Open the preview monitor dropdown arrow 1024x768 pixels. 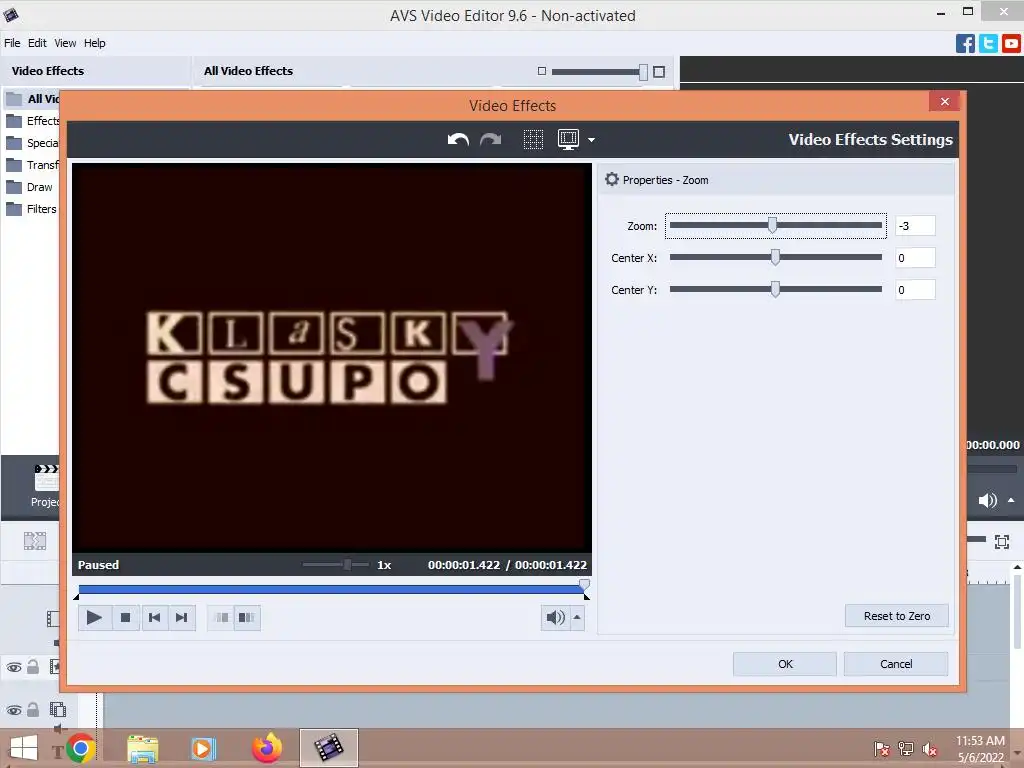pyautogui.click(x=591, y=140)
